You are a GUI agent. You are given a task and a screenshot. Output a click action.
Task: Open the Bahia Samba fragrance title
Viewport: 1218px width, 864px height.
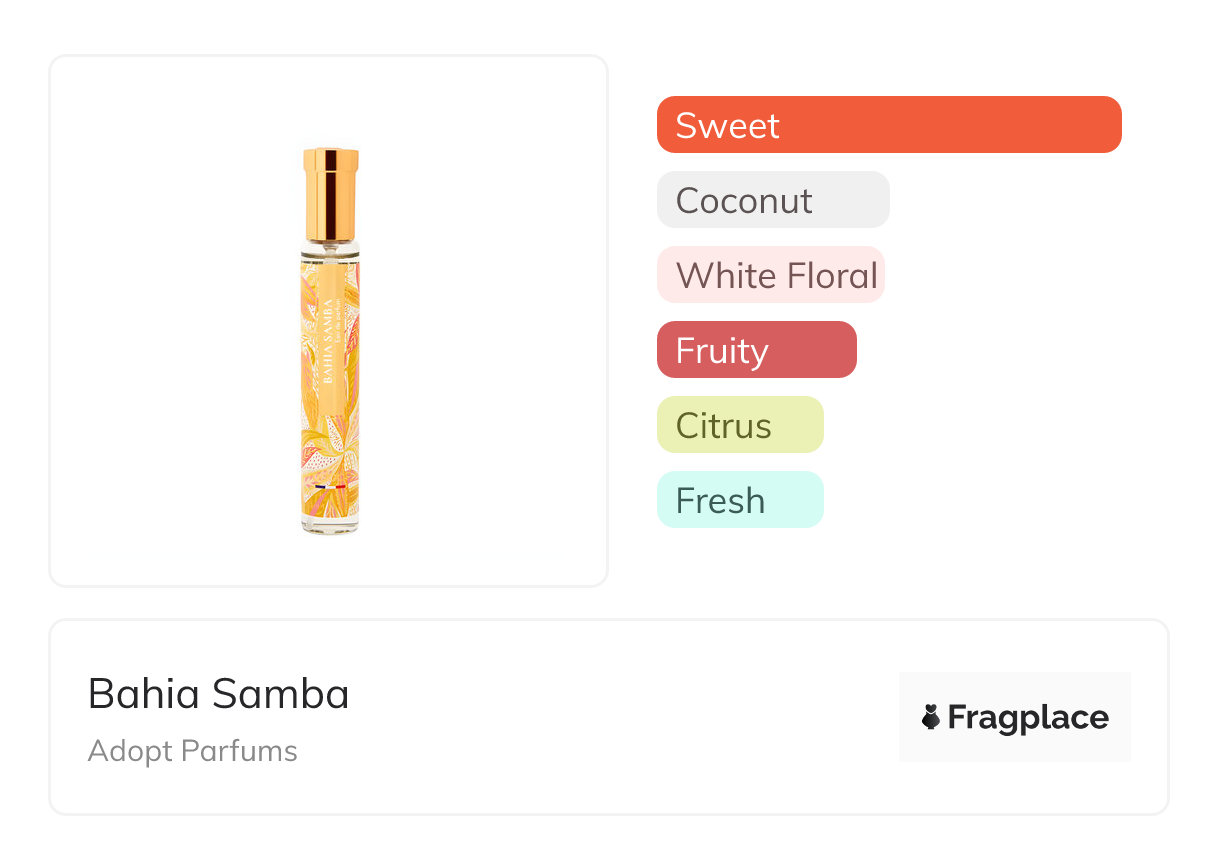click(218, 694)
